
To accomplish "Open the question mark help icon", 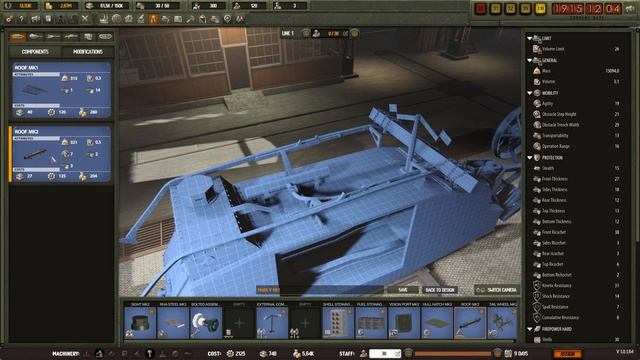I will click(x=21, y=19).
